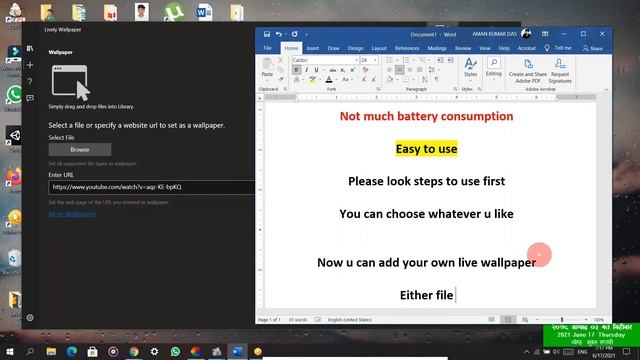
Task: Switch to the Design tab
Action: (x=355, y=48)
